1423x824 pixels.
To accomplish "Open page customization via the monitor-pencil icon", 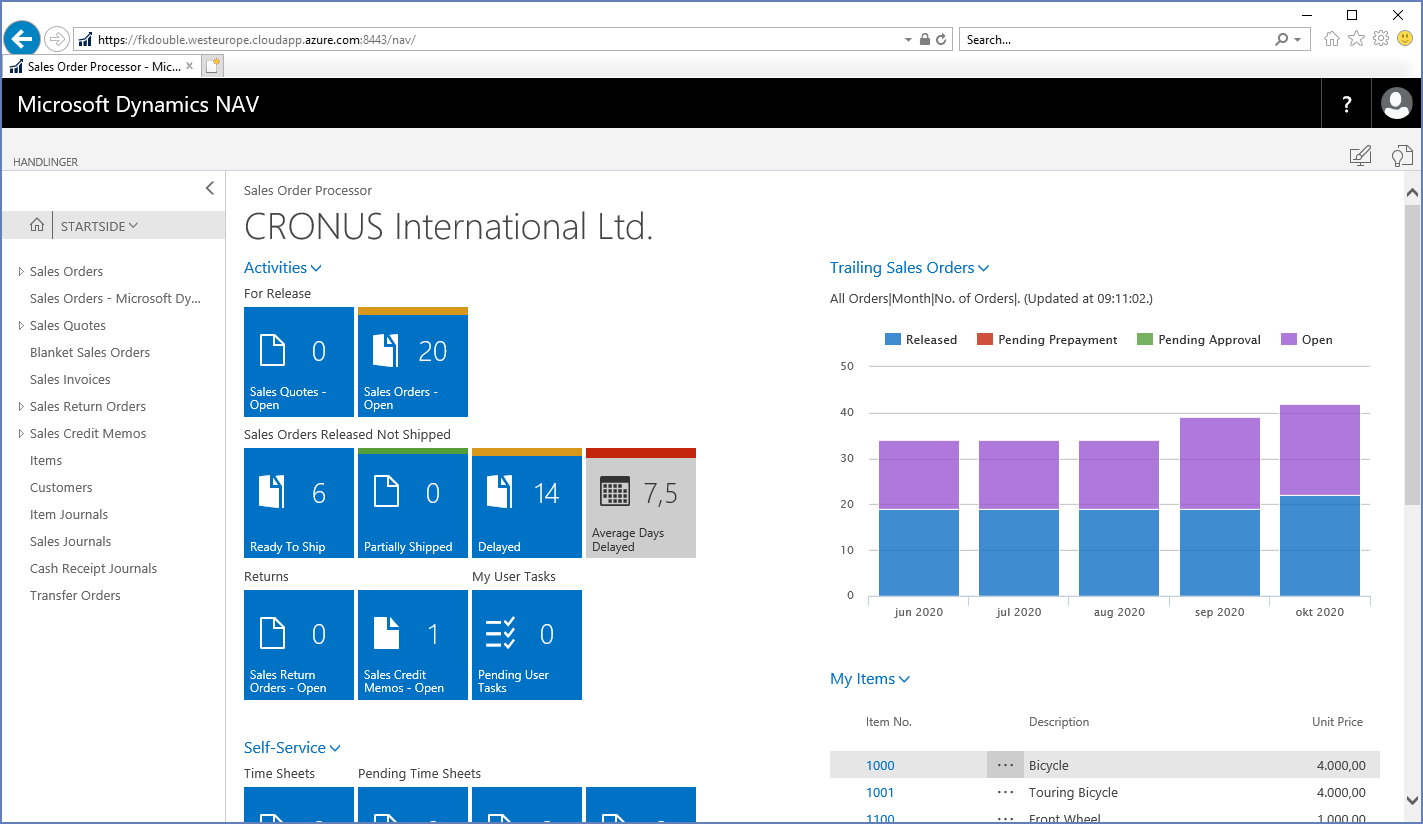I will (x=1361, y=156).
